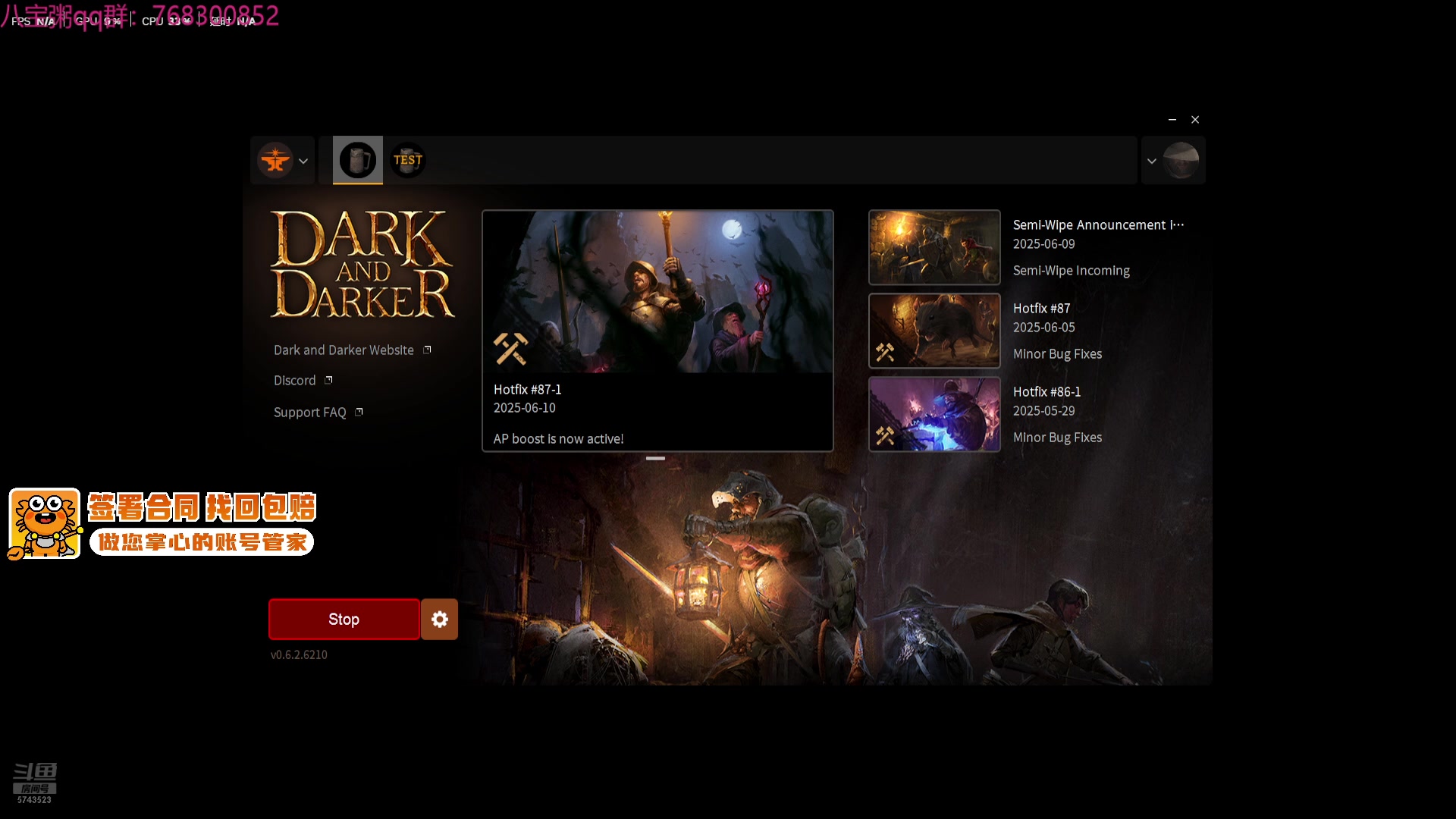Image resolution: width=1456 pixels, height=819 pixels.
Task: Click the 'Semi-Wipe Incoming' description
Action: [1071, 271]
